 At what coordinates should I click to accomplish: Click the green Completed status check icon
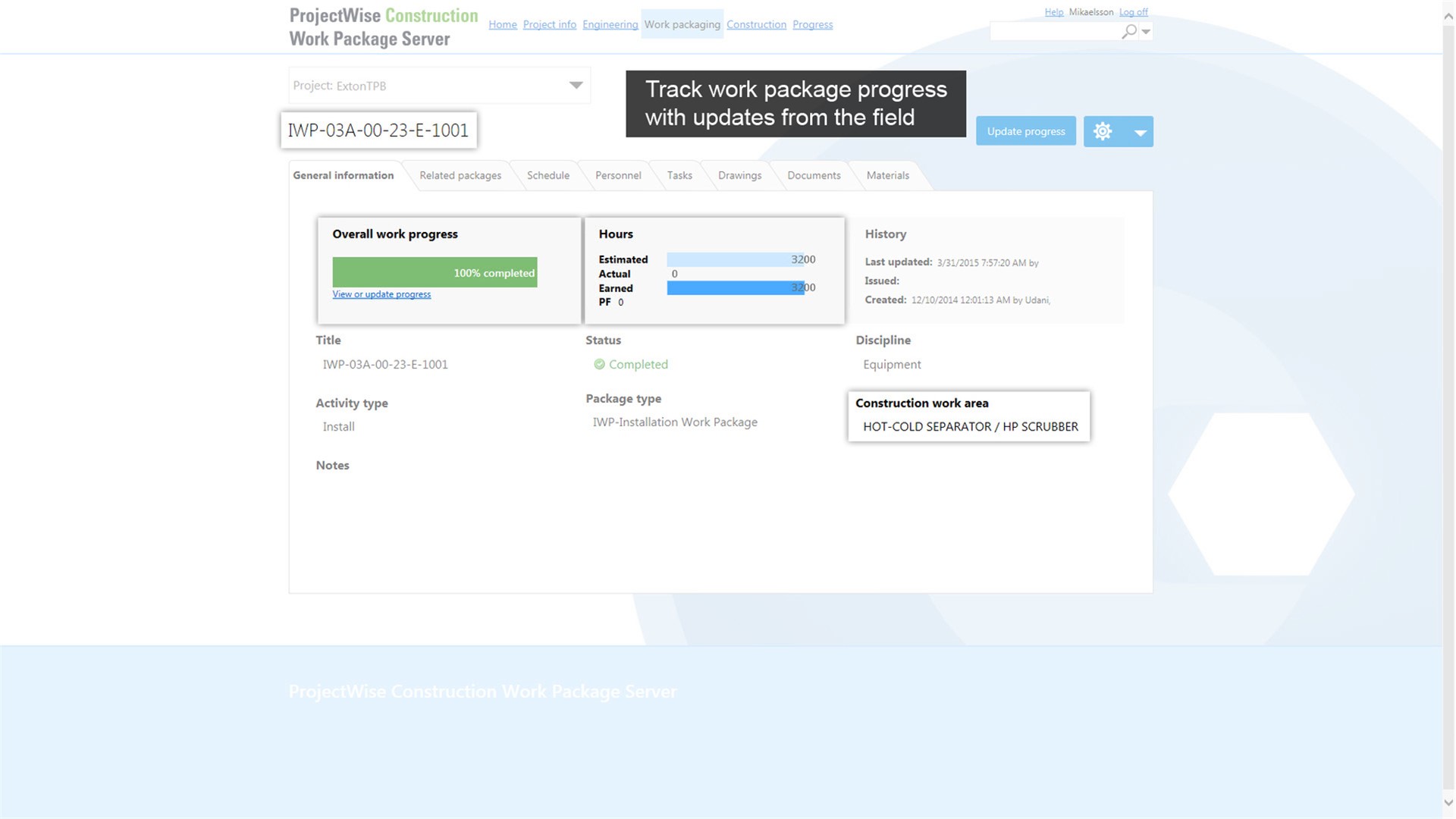pos(599,364)
